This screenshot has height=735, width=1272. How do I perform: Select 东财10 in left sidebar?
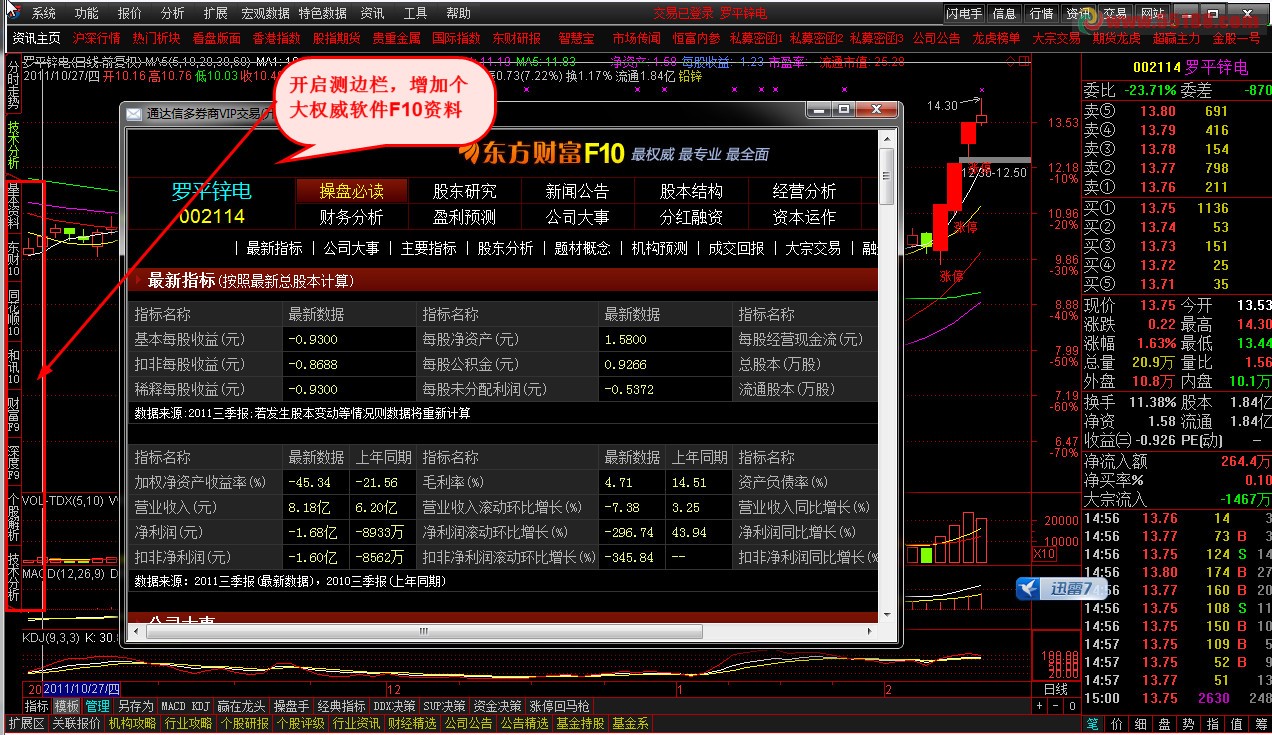[14, 257]
